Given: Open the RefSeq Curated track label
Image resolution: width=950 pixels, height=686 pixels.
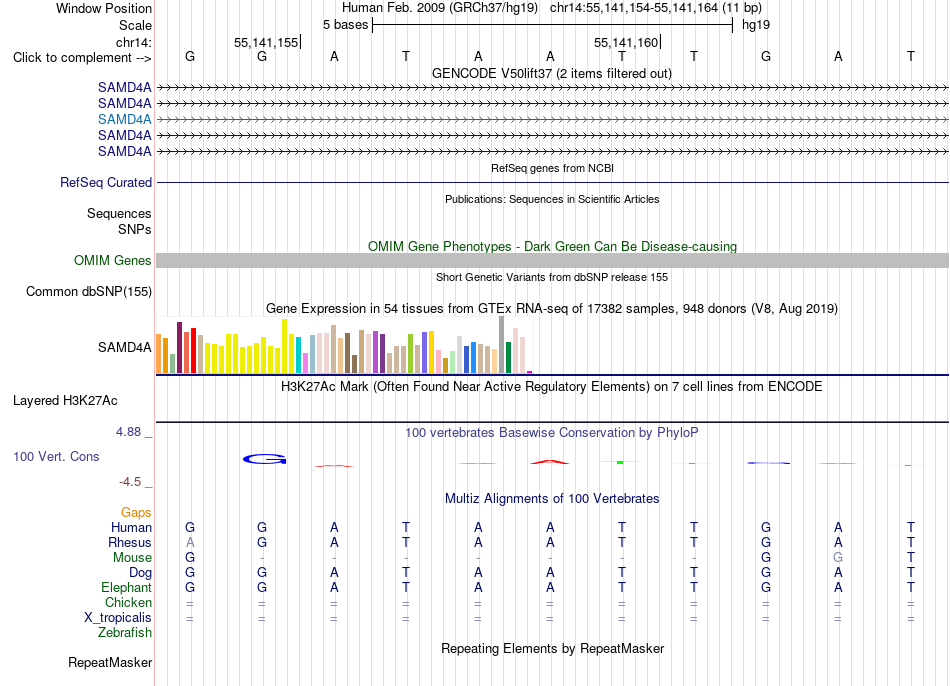Looking at the screenshot, I should click(105, 182).
